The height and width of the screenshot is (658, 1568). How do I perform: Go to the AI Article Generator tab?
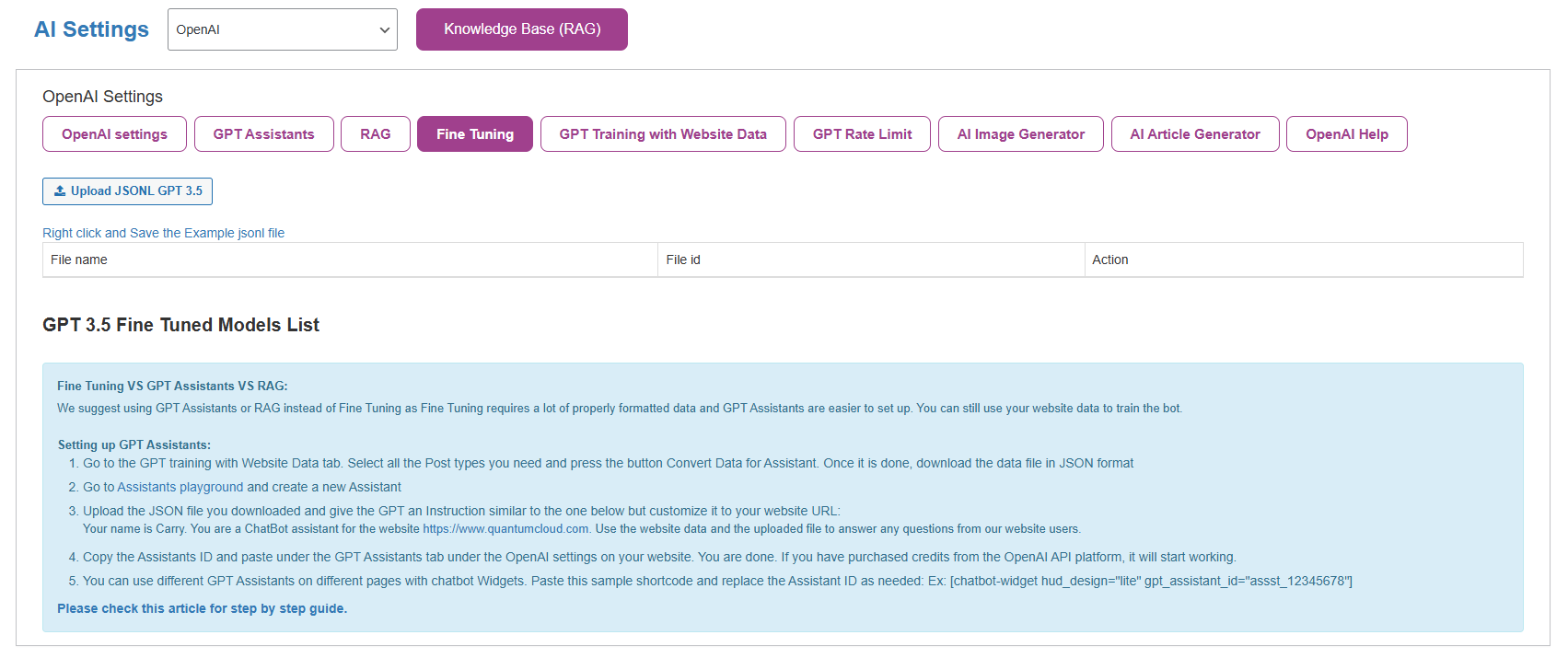[1194, 134]
